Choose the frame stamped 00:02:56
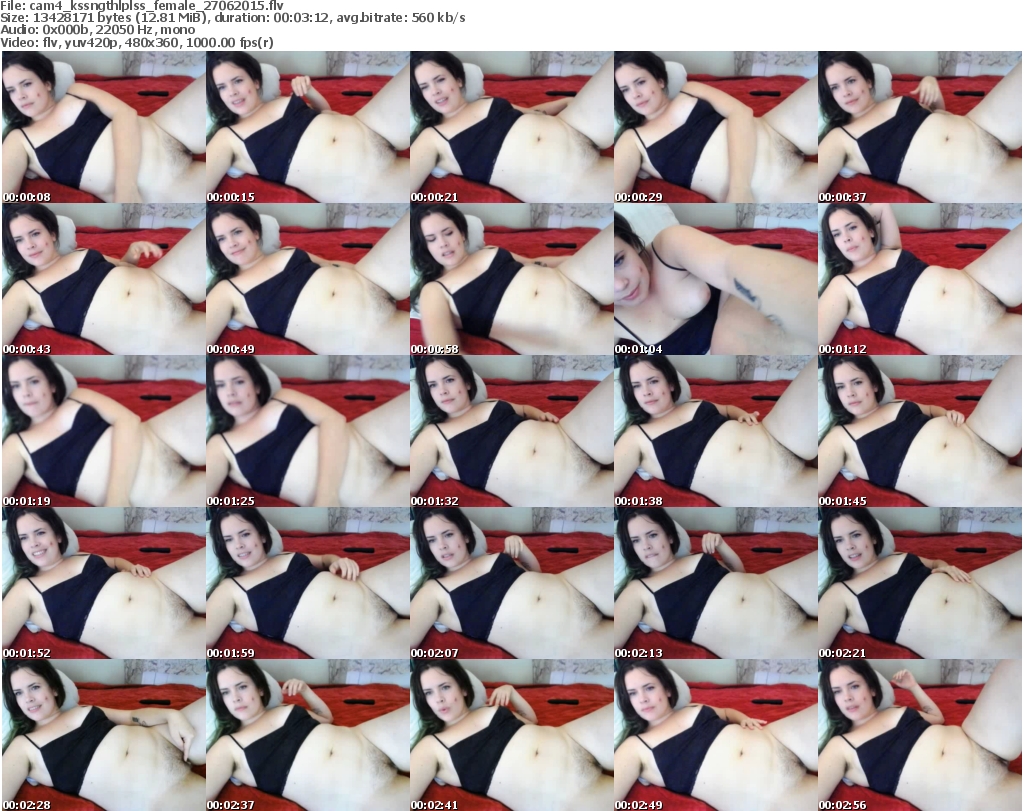1024x811 pixels. coord(920,735)
